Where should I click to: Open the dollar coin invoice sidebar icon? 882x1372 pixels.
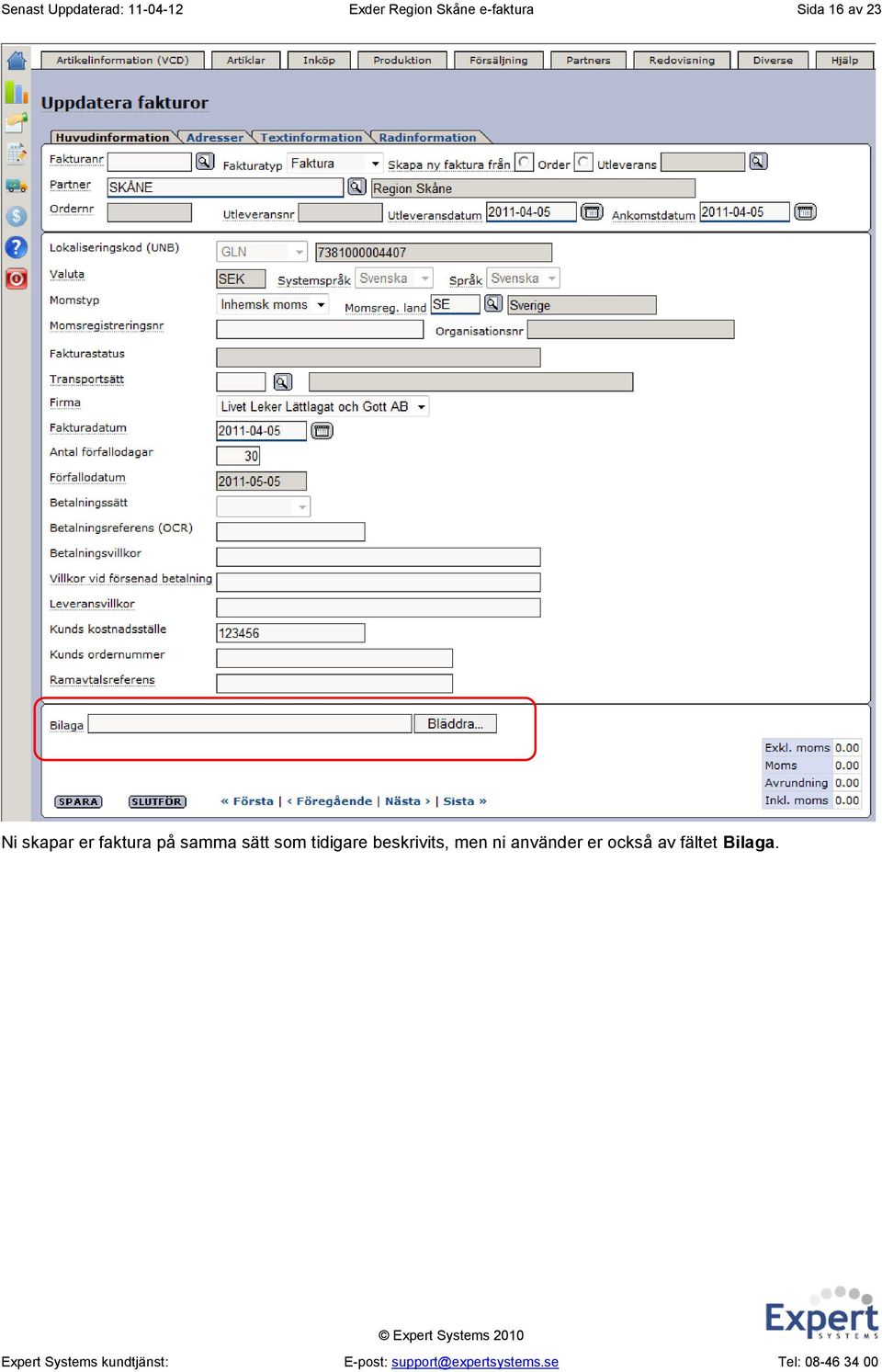[x=17, y=216]
